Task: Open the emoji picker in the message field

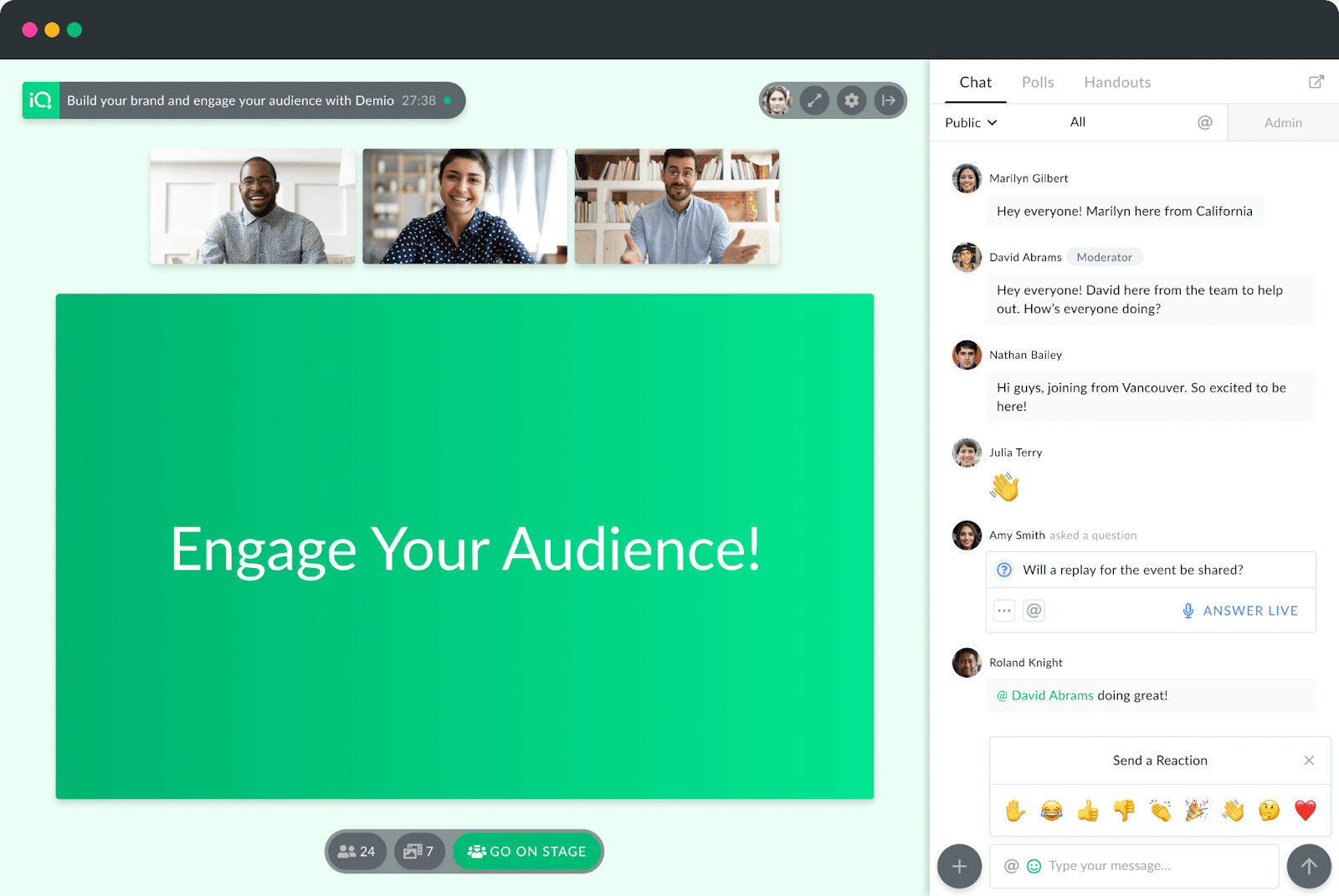Action: pyautogui.click(x=1035, y=866)
